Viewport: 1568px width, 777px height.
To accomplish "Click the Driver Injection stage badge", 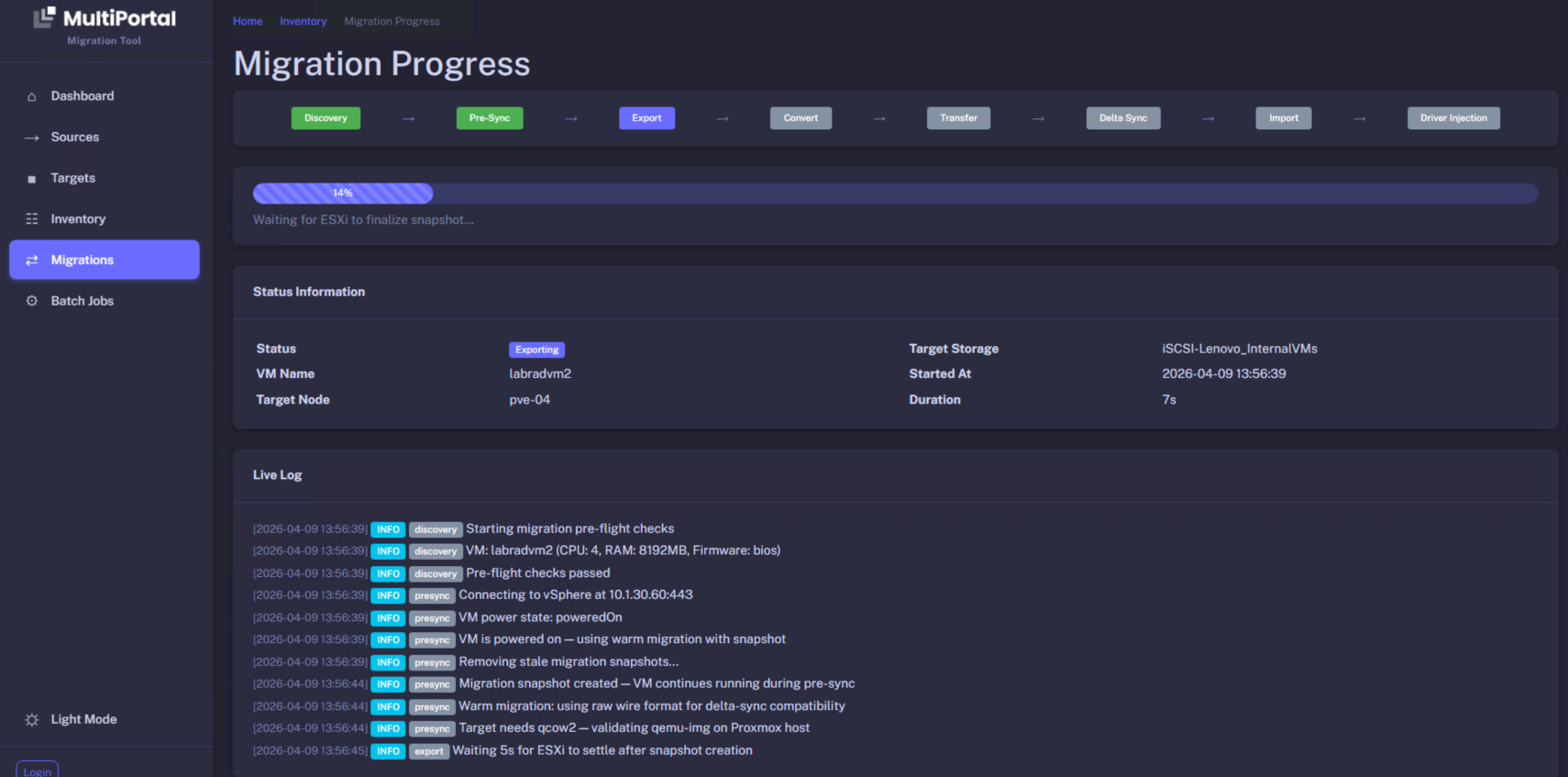I will click(1453, 118).
